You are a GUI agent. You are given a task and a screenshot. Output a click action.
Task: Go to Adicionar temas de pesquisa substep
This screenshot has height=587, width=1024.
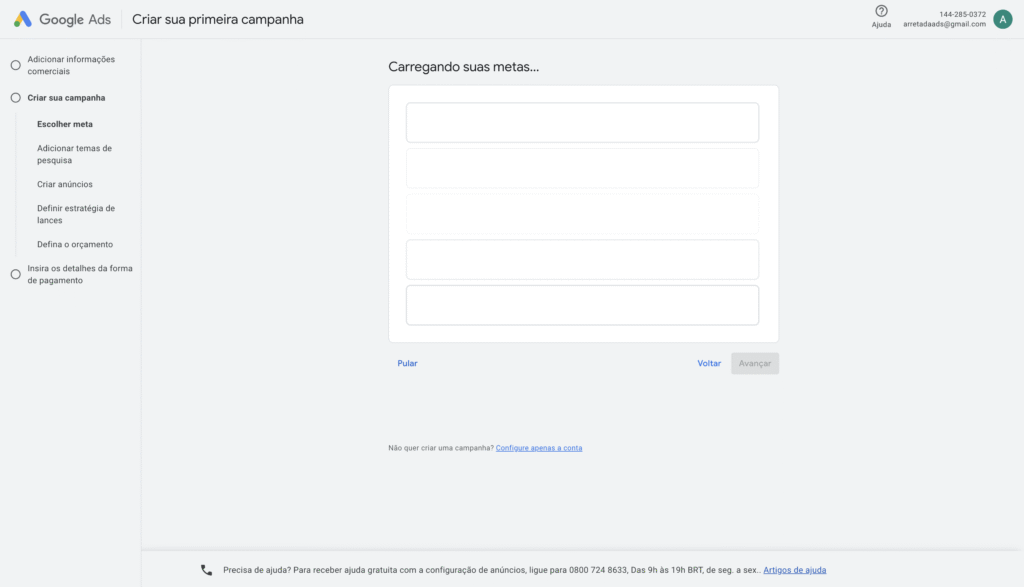(74, 154)
